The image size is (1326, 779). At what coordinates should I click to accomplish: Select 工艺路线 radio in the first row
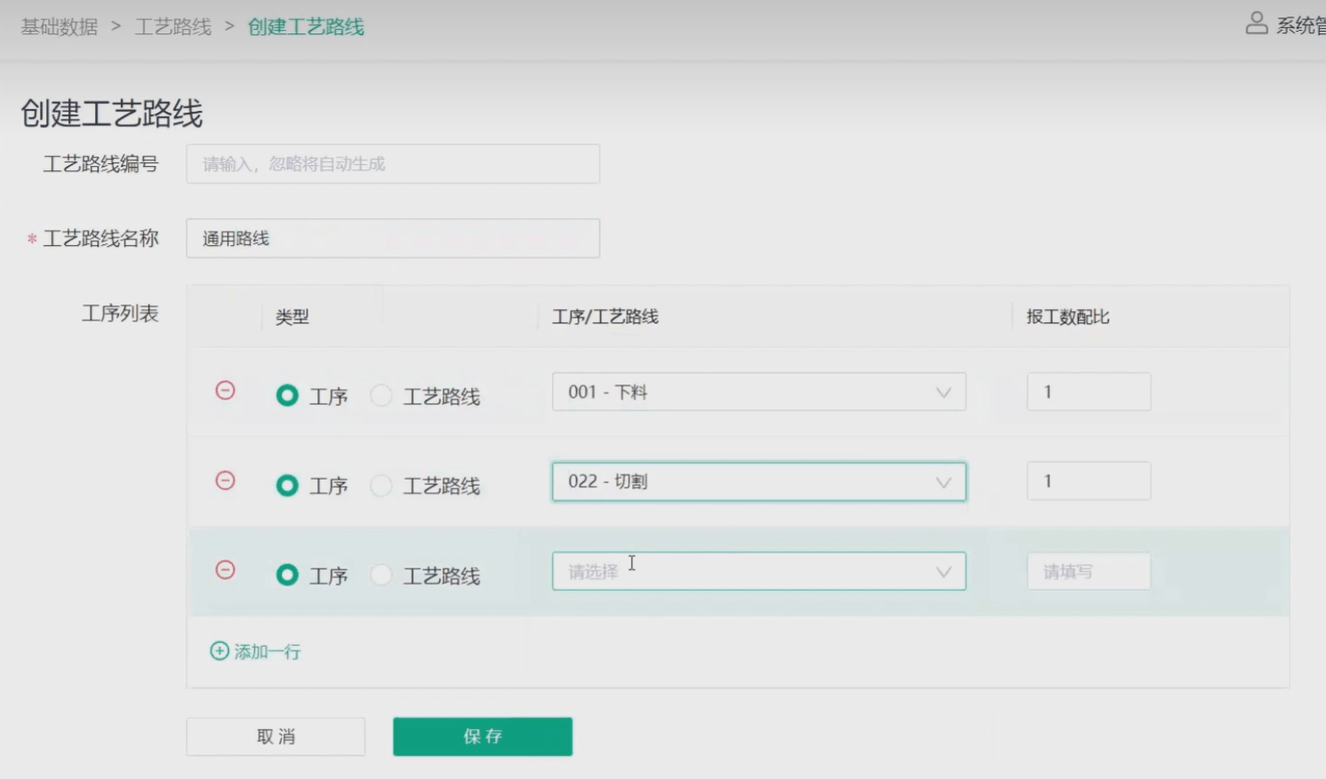pos(381,396)
